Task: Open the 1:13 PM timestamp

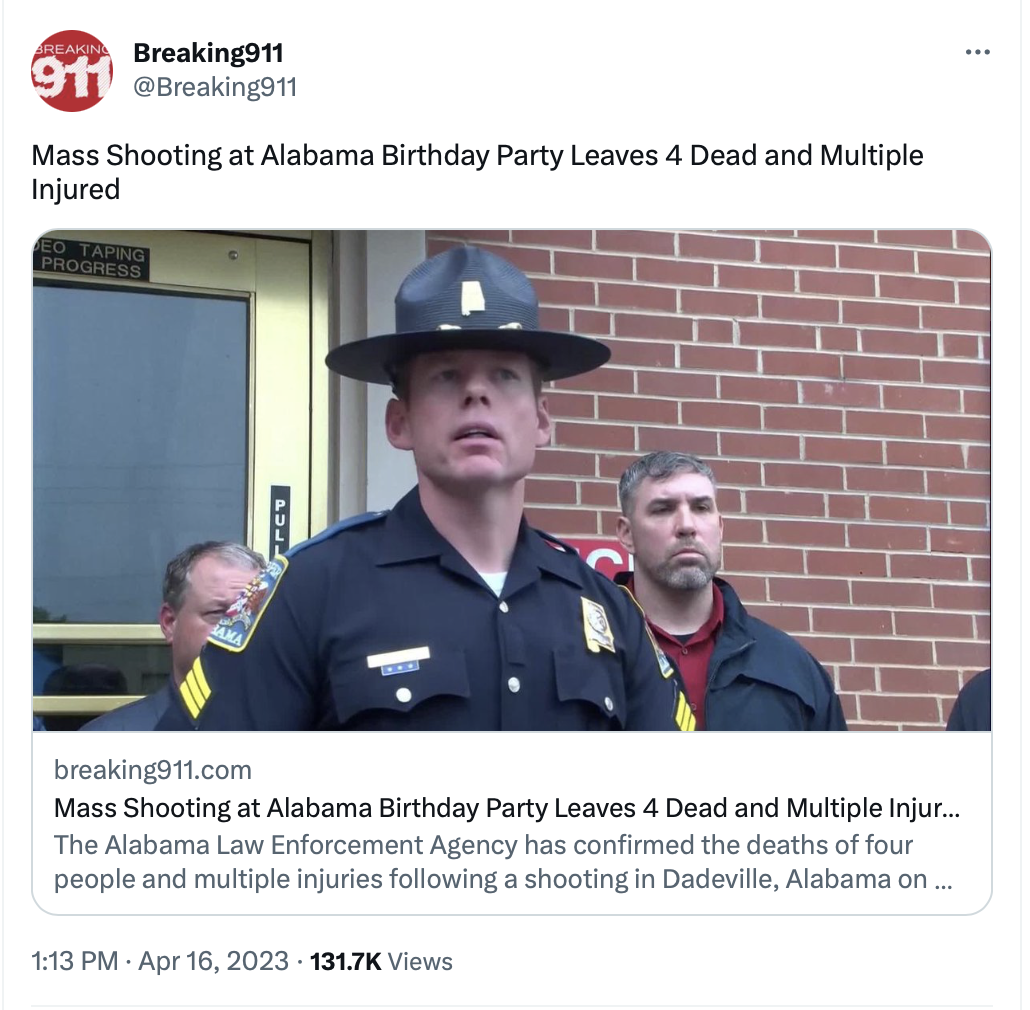Action: coord(74,961)
